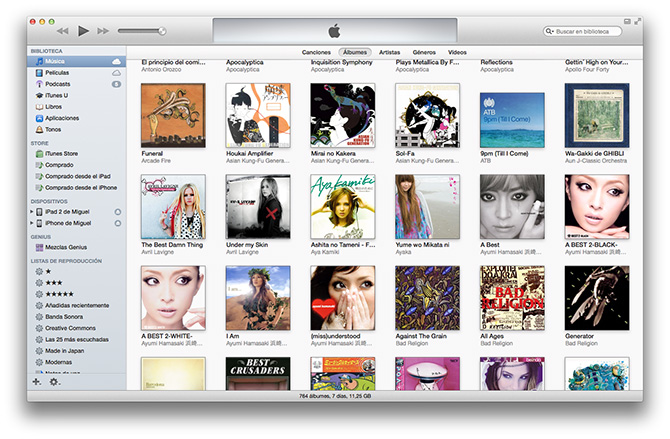
Task: Open Sol-Fa album cover
Action: (x=427, y=115)
